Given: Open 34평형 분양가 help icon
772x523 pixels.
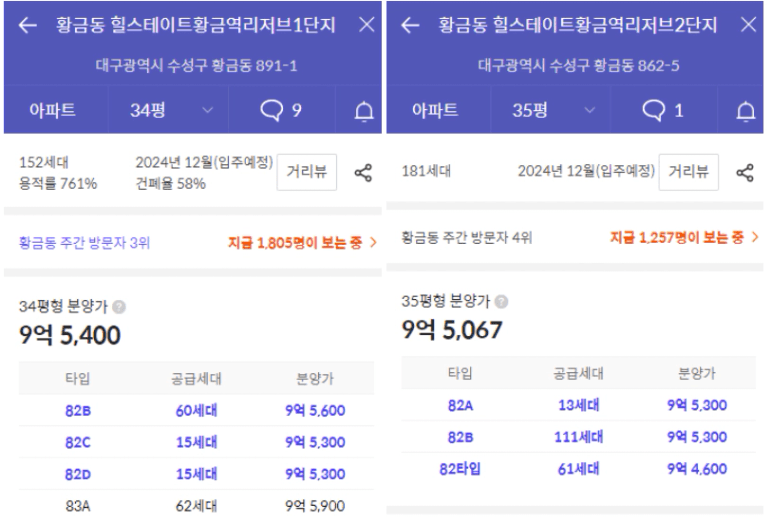Looking at the screenshot, I should [x=119, y=307].
